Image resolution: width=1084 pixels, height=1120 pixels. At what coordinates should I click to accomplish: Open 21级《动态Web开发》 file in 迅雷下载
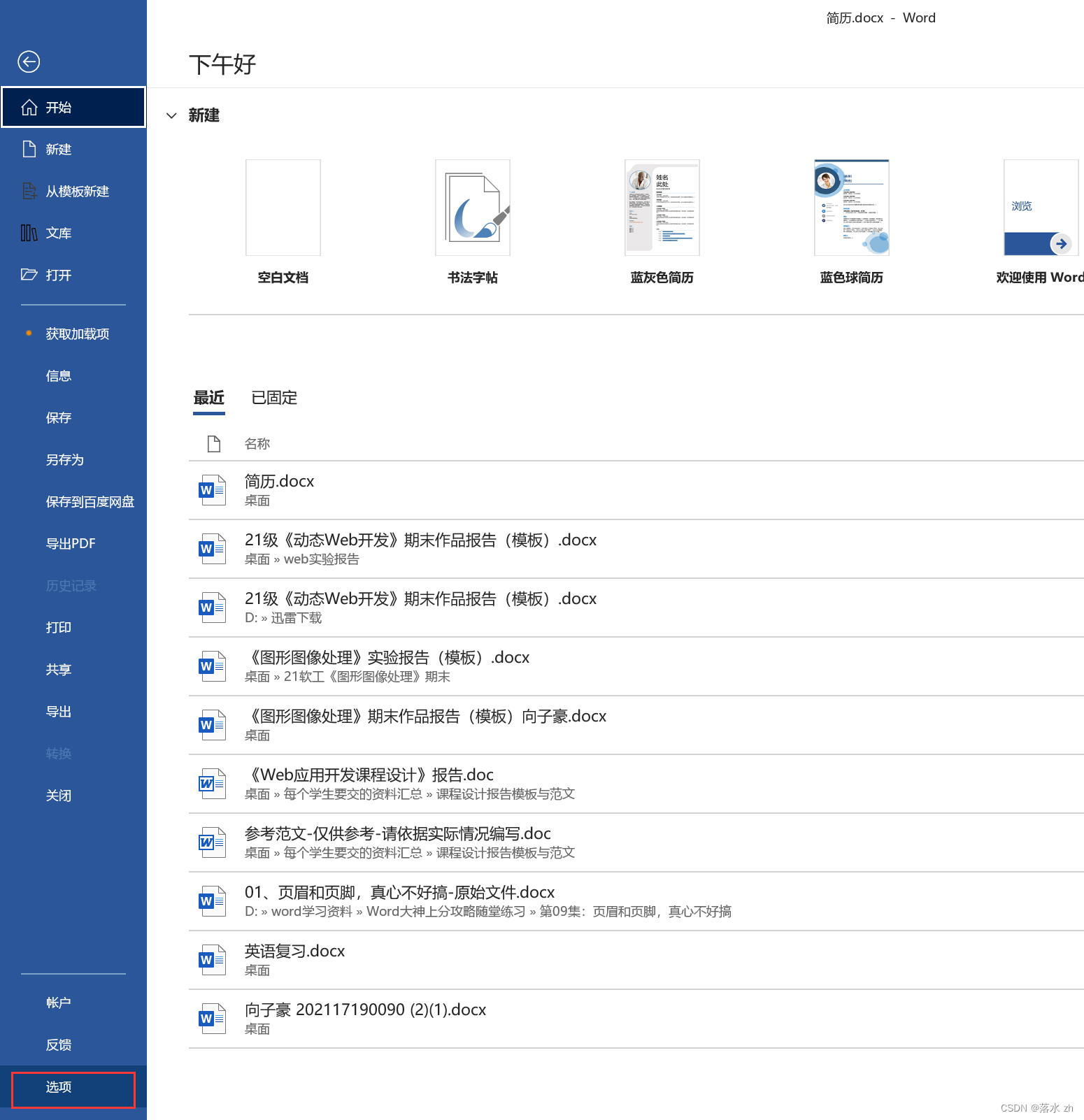coord(636,608)
